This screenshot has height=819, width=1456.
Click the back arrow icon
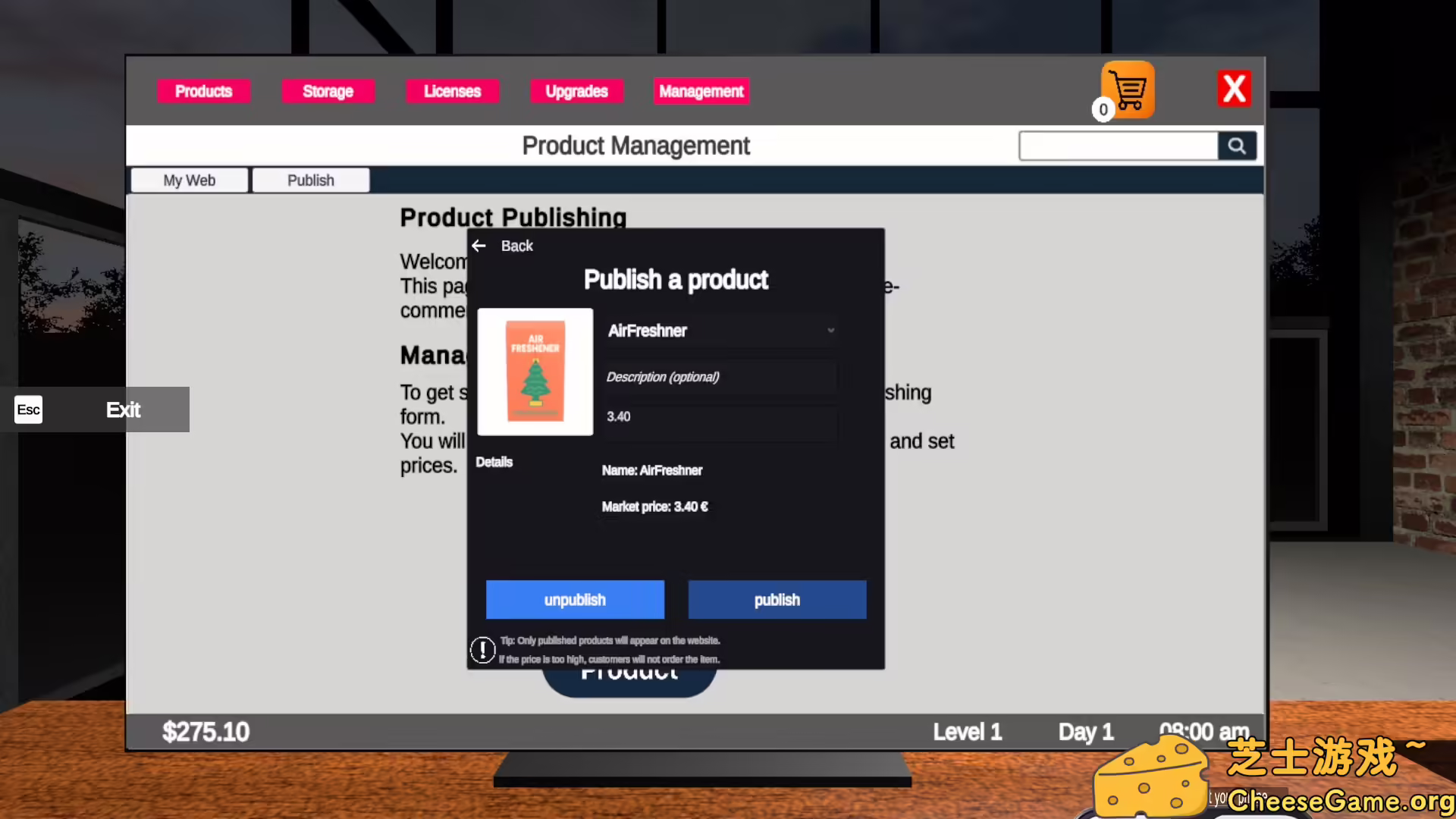tap(479, 246)
